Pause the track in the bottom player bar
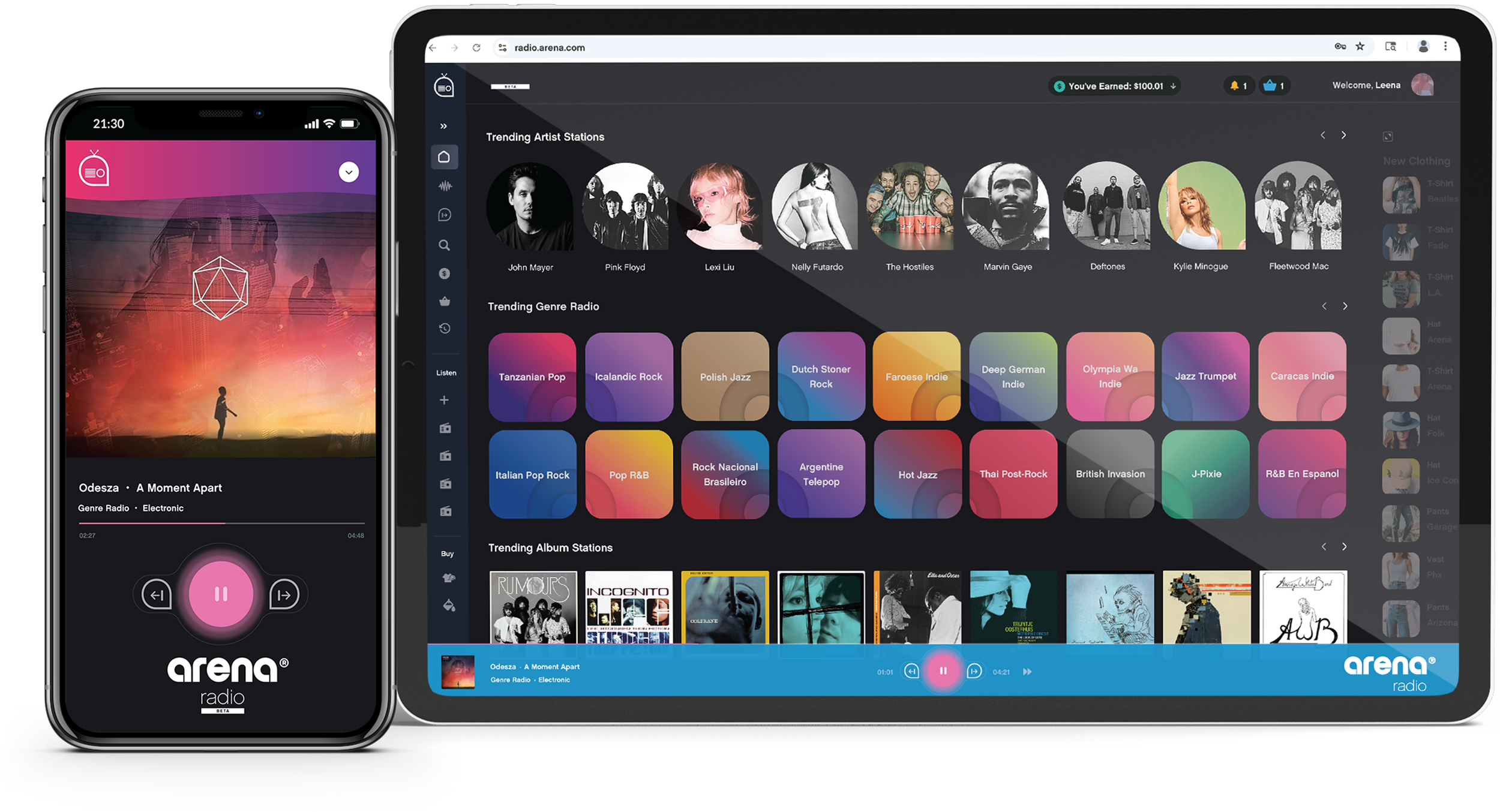The width and height of the screenshot is (1500, 812). tap(943, 671)
